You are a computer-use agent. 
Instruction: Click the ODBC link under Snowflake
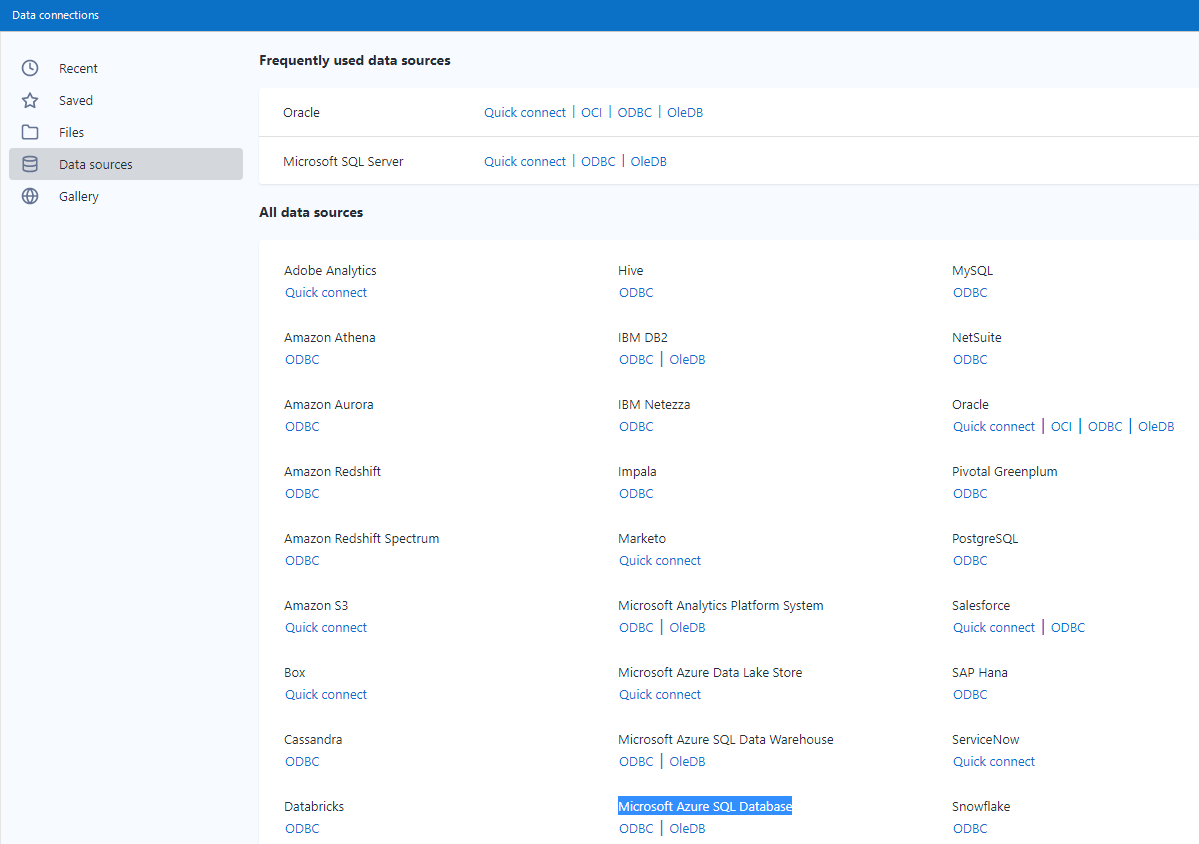click(970, 828)
